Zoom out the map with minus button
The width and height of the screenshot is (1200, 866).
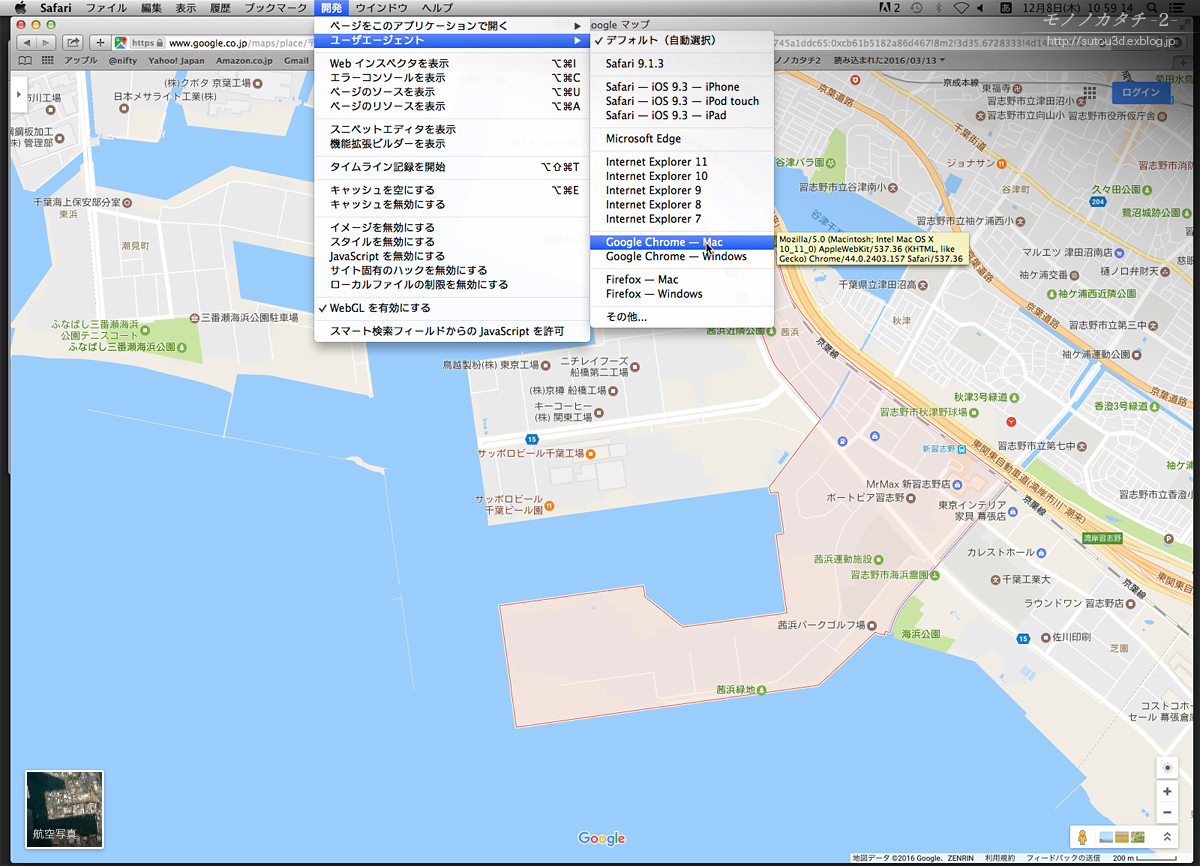pos(1167,812)
